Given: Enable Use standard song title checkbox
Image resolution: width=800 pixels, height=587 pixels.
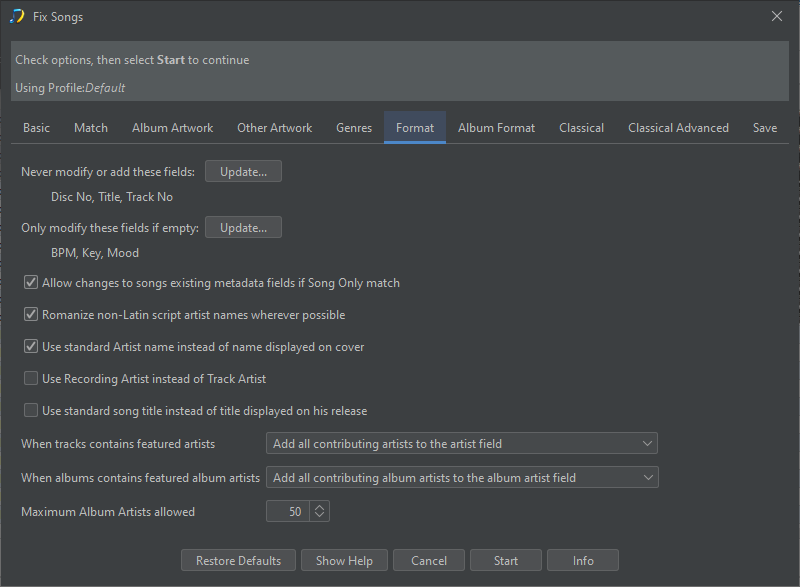Looking at the screenshot, I should tap(31, 411).
